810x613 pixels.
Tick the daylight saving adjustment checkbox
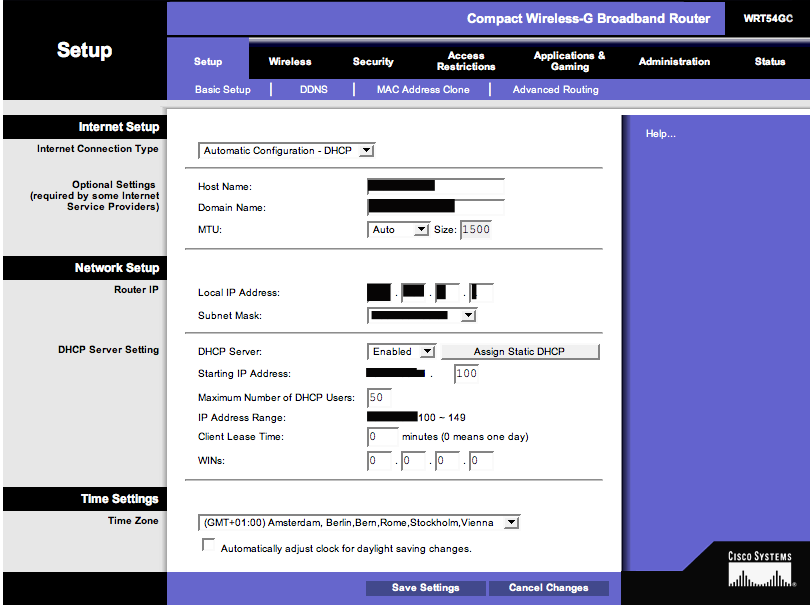pos(208,545)
